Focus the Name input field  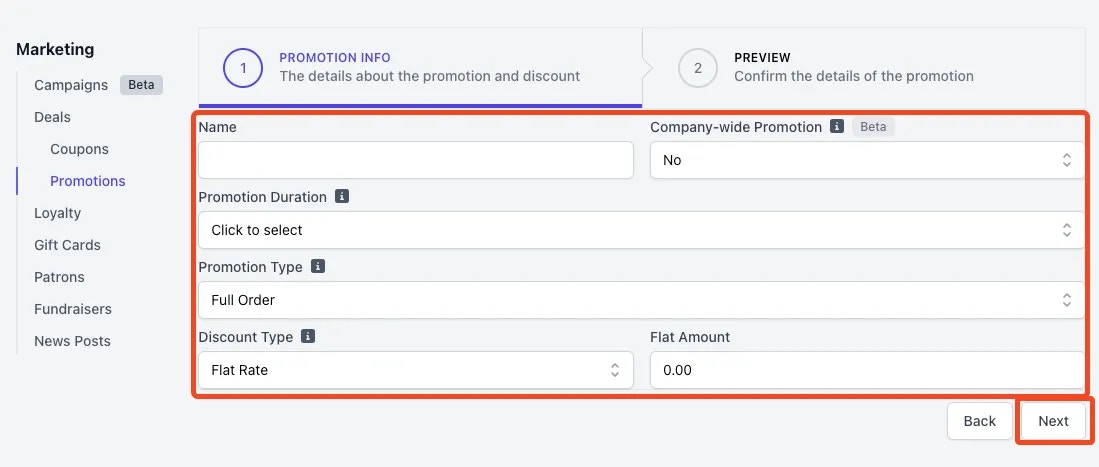(416, 160)
